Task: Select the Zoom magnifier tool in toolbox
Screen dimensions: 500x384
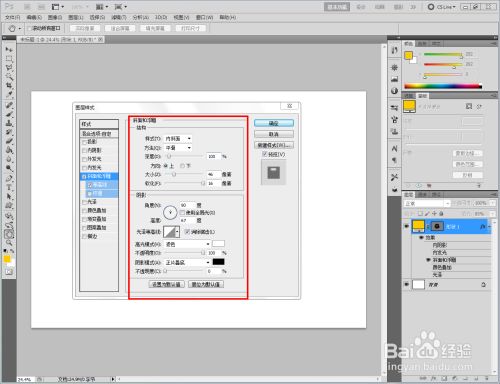Action: pyautogui.click(x=9, y=242)
